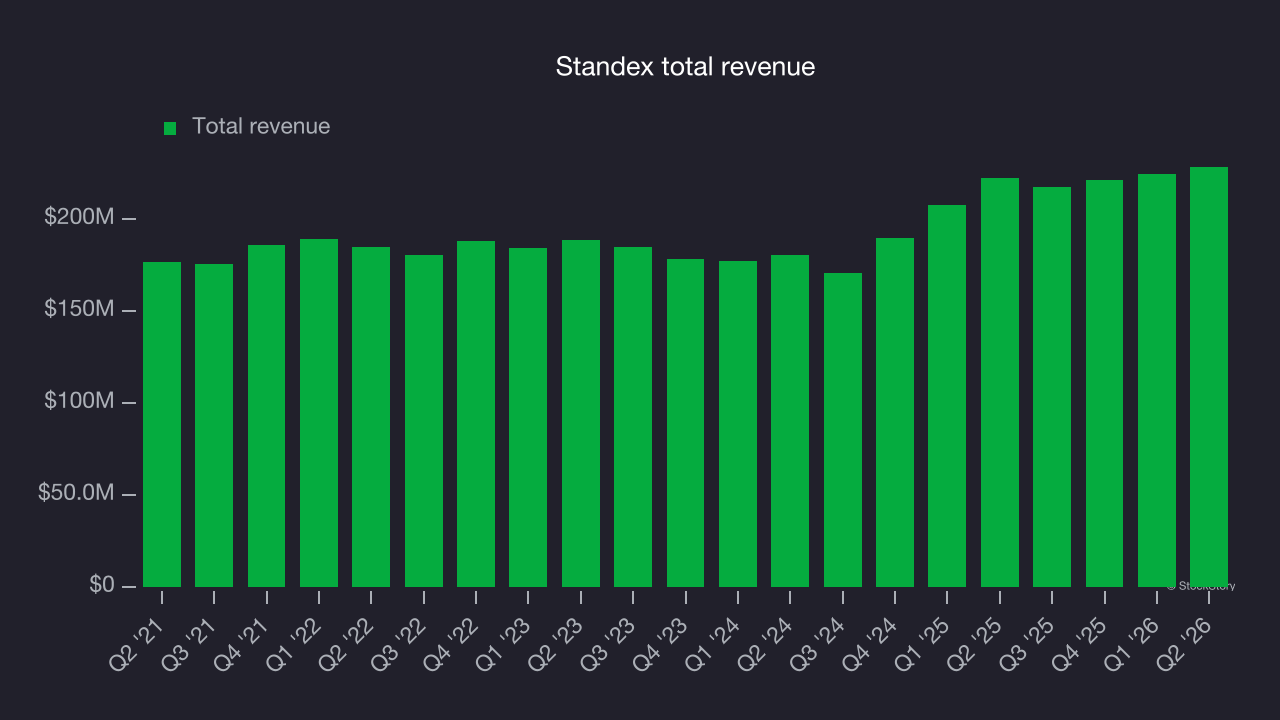1280x720 pixels.
Task: Select the Q2 '26 revenue bar
Action: [1209, 377]
